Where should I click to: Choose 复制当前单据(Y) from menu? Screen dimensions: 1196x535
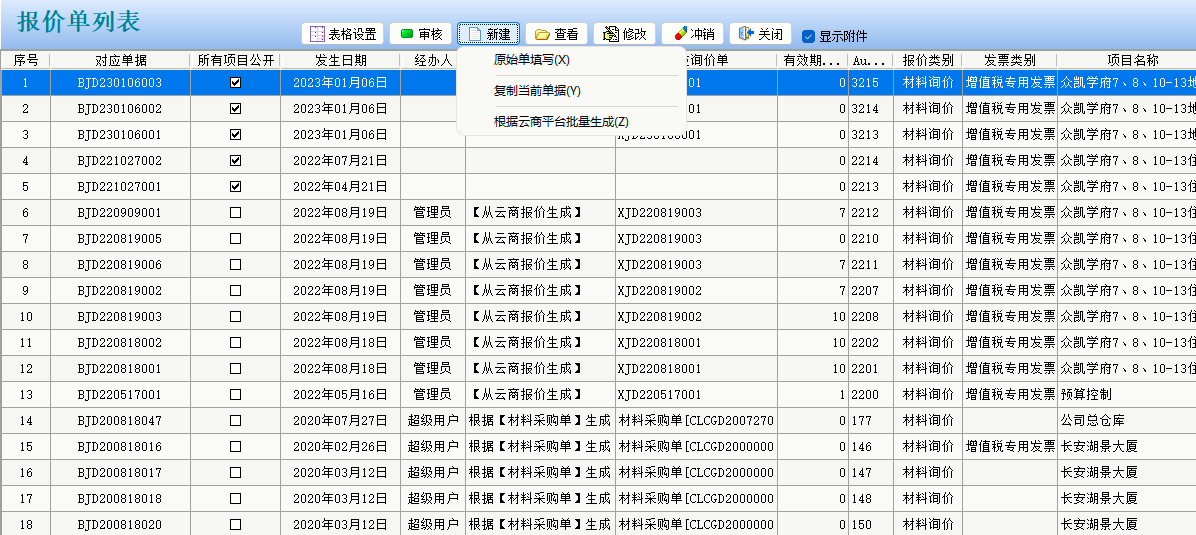[x=537, y=91]
